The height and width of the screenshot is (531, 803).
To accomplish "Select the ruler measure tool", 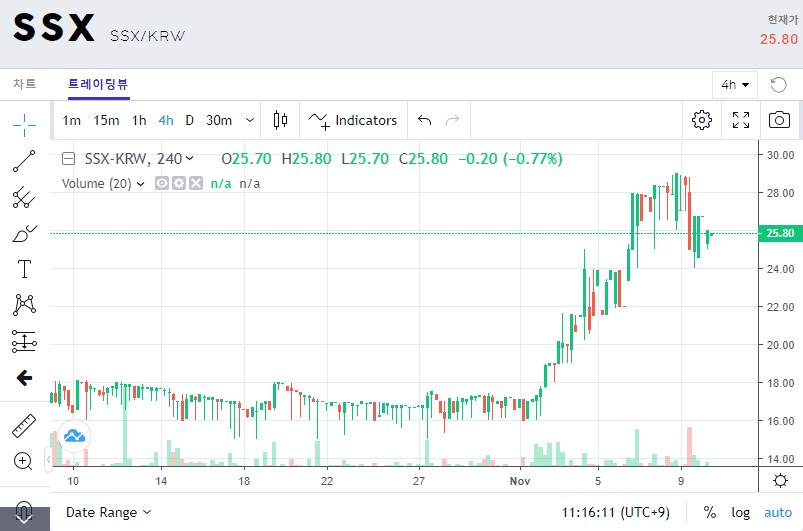I will (x=24, y=426).
